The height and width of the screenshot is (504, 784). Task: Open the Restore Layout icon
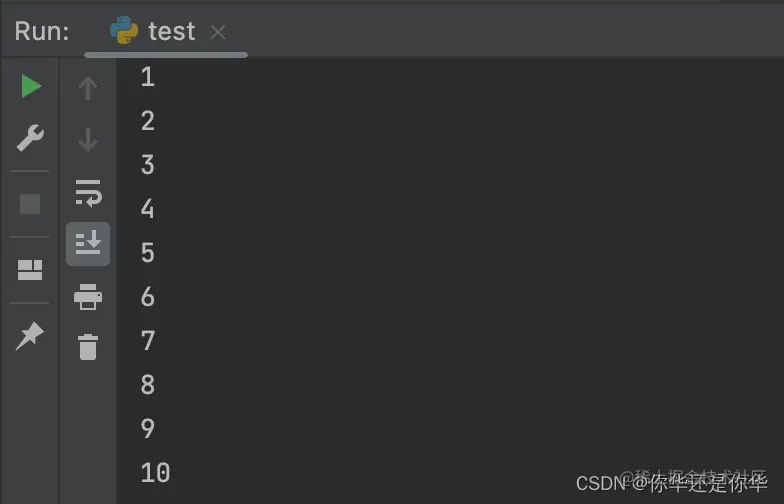(30, 270)
